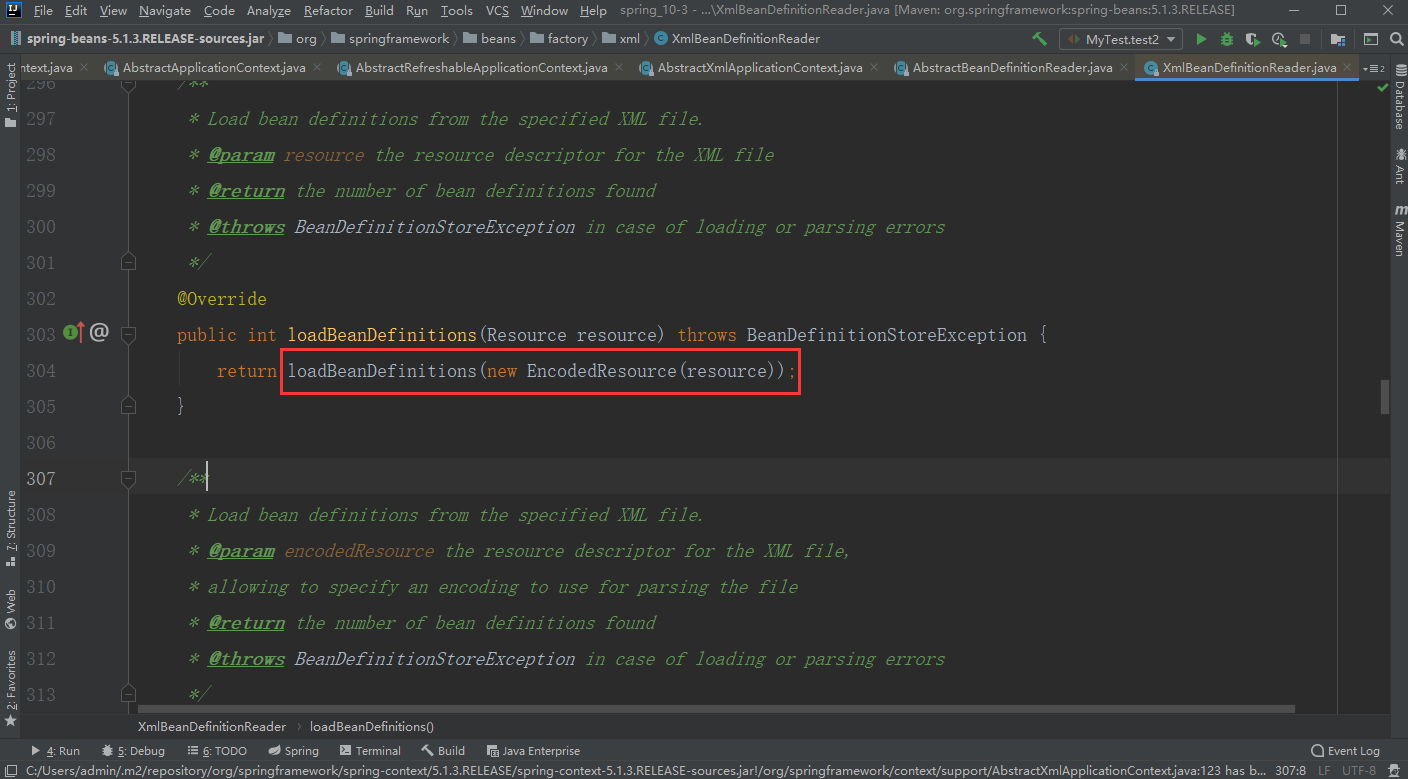
Task: Click the spring-beans sources jar breadcrumb
Action: click(x=136, y=39)
